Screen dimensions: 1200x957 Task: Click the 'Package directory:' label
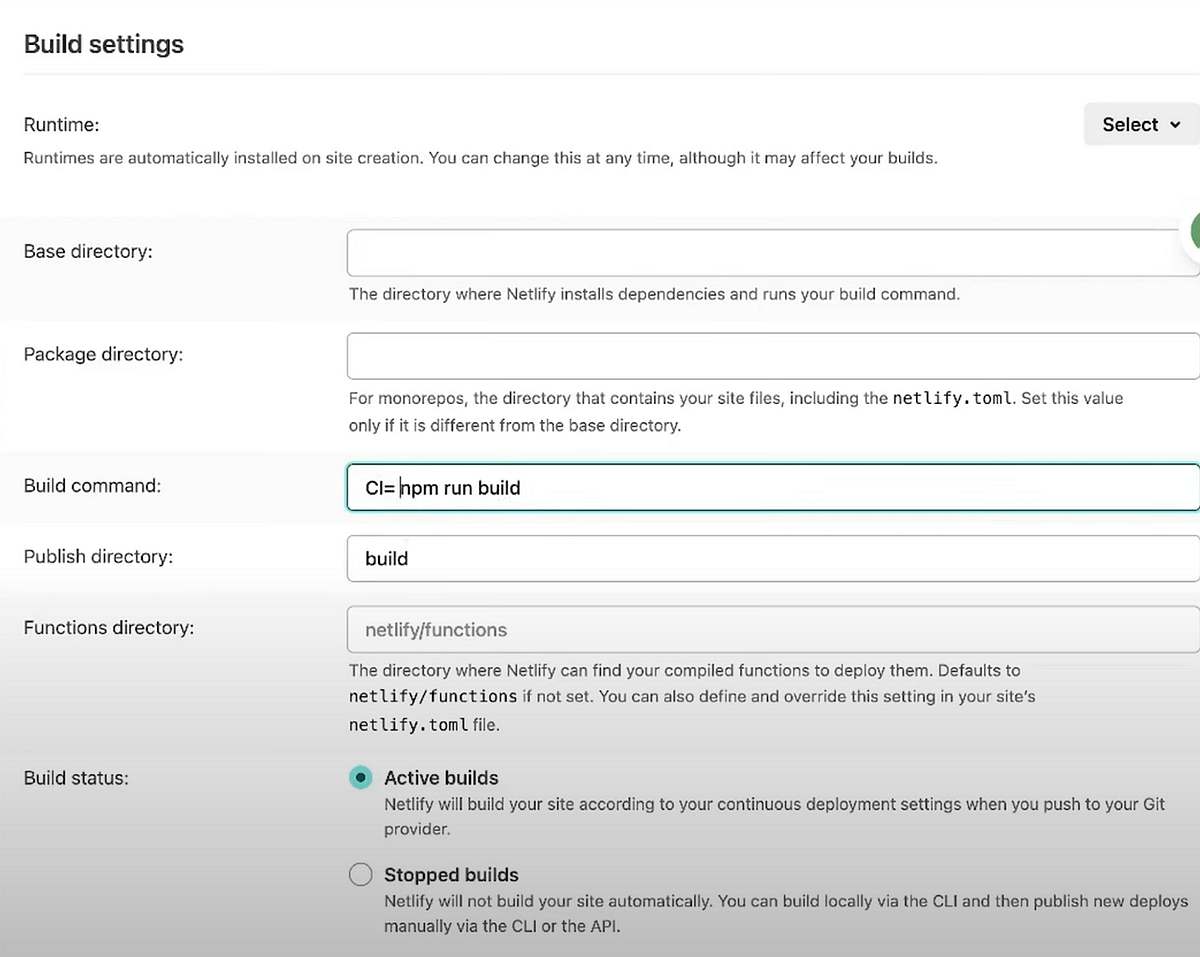click(103, 354)
